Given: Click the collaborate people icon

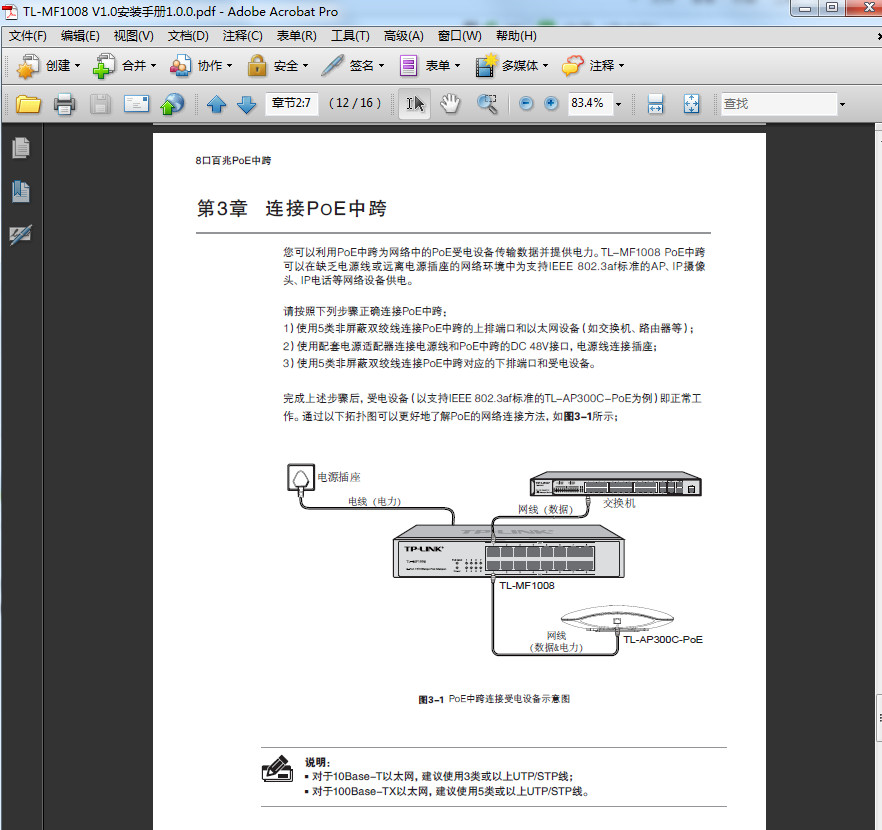Looking at the screenshot, I should pyautogui.click(x=181, y=66).
